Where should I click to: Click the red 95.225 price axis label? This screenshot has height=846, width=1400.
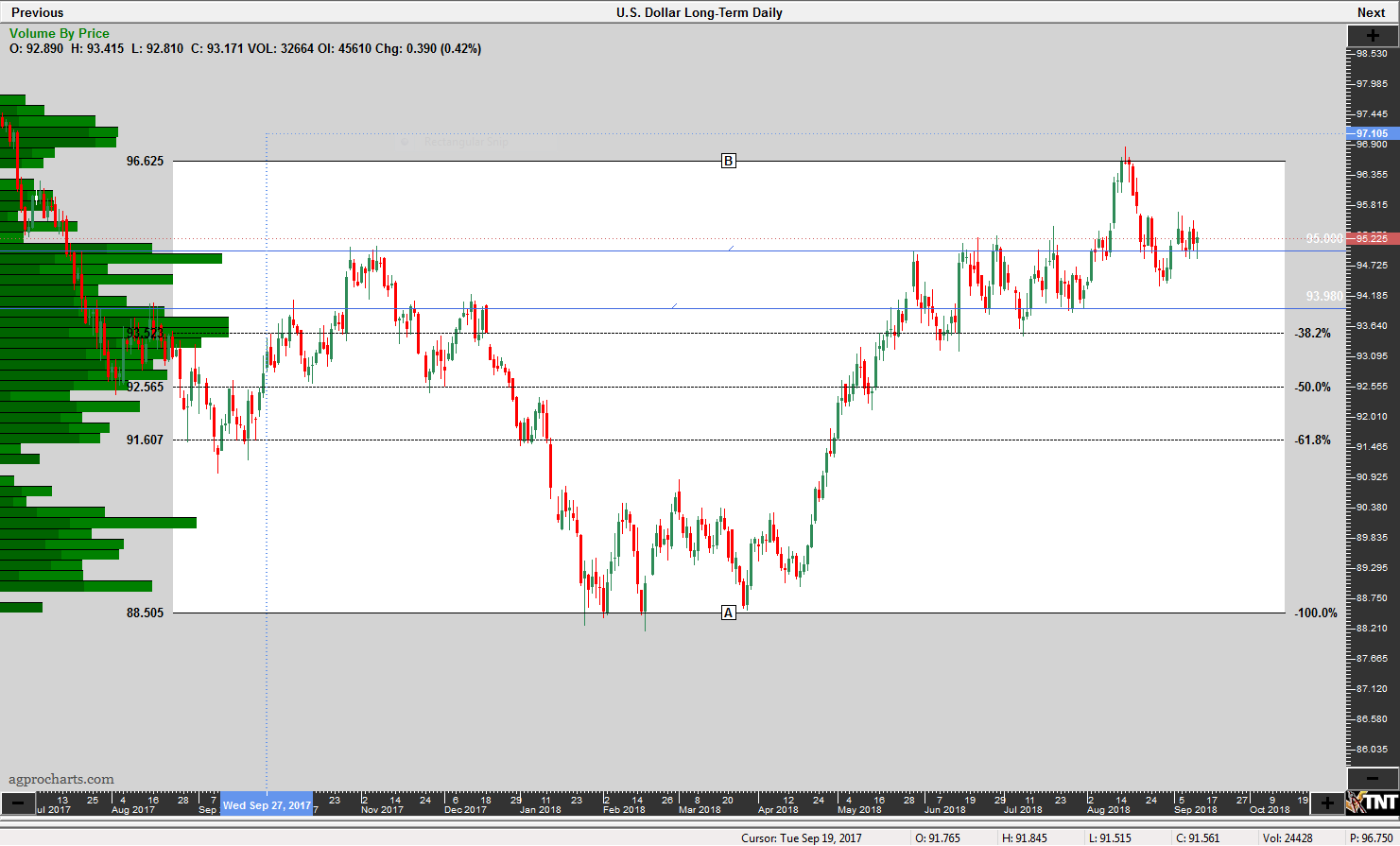point(1372,238)
